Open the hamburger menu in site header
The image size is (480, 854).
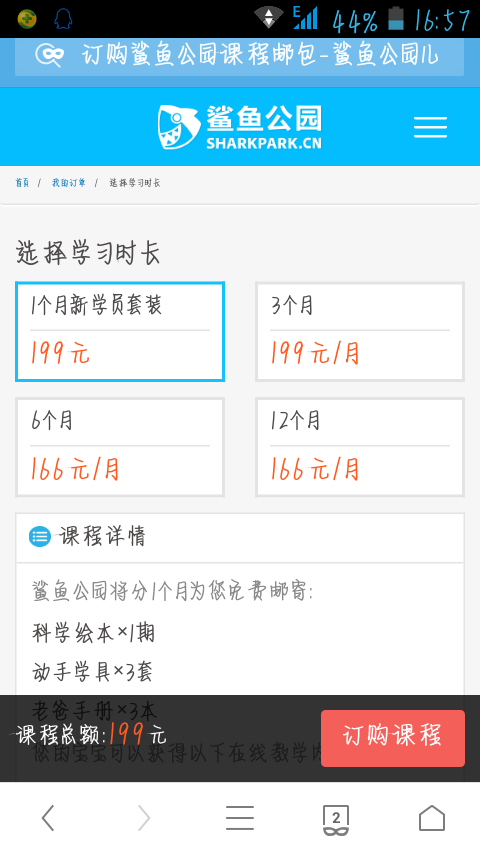pos(430,127)
